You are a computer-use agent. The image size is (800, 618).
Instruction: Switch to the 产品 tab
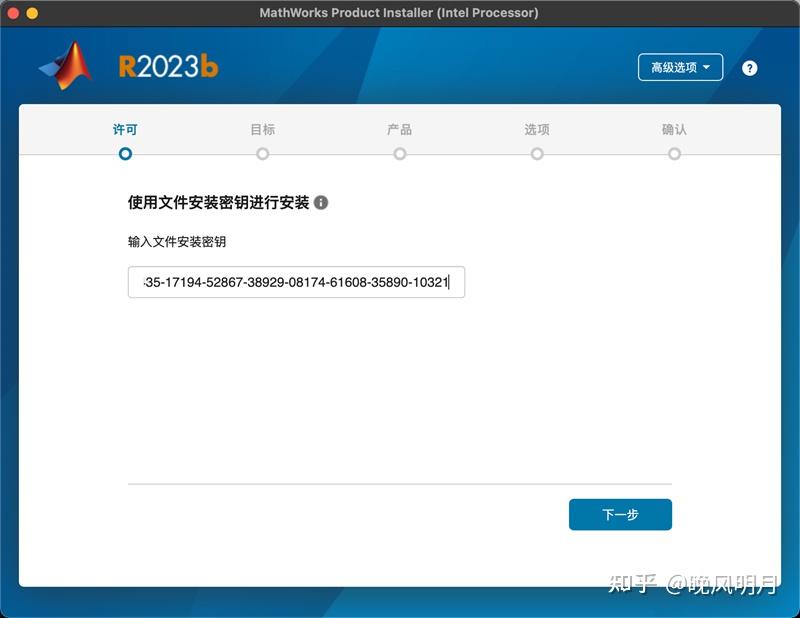coord(400,130)
